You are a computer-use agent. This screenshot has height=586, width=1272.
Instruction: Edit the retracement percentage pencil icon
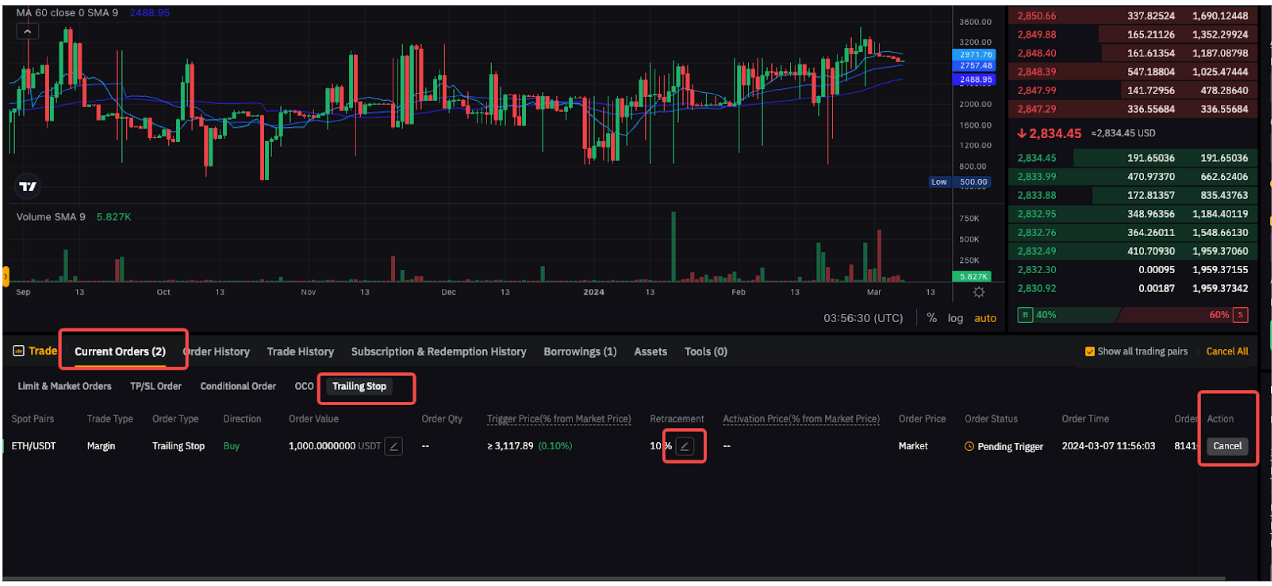(x=685, y=446)
